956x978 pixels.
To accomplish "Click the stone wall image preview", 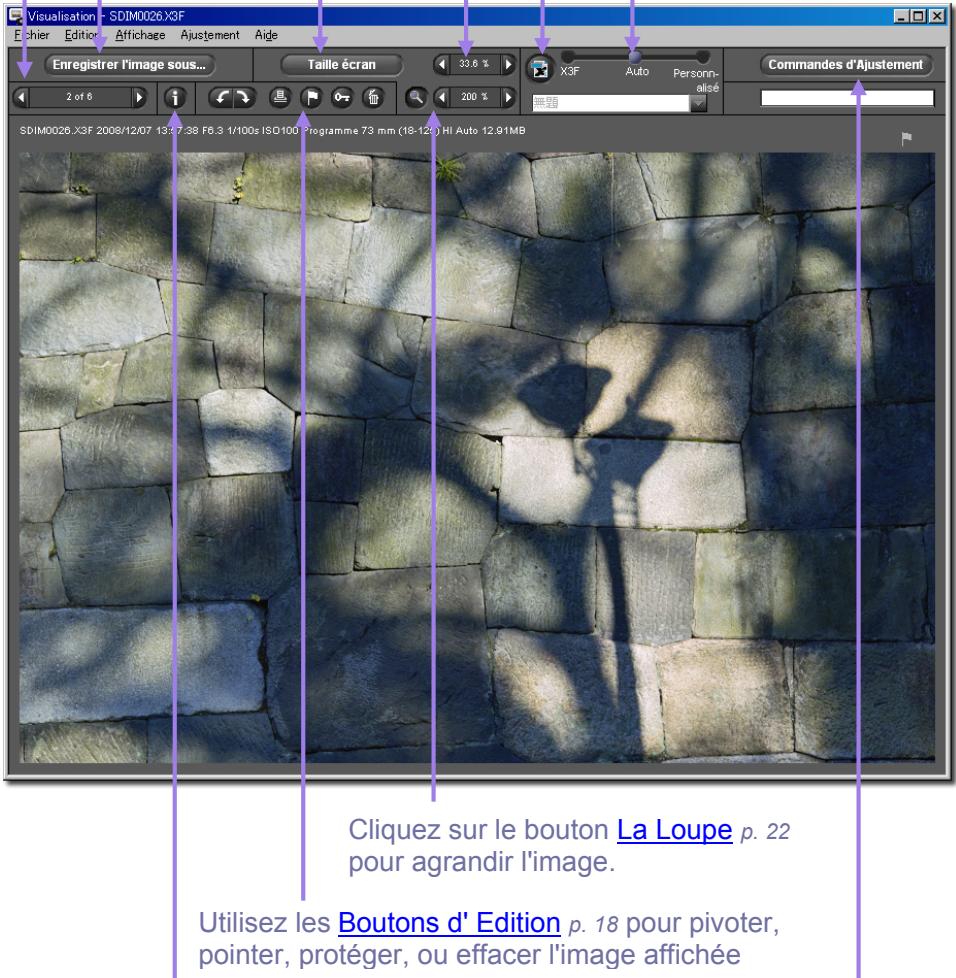I will coord(476,457).
